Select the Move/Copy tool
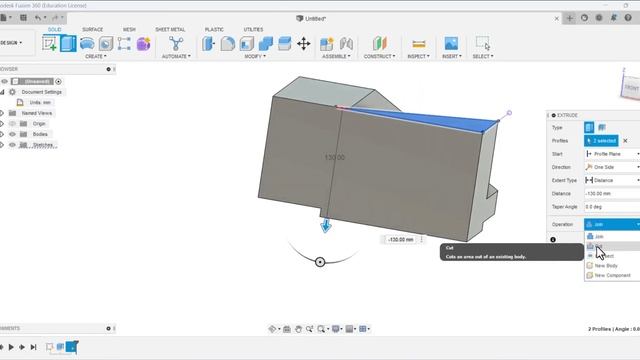 tap(304, 43)
